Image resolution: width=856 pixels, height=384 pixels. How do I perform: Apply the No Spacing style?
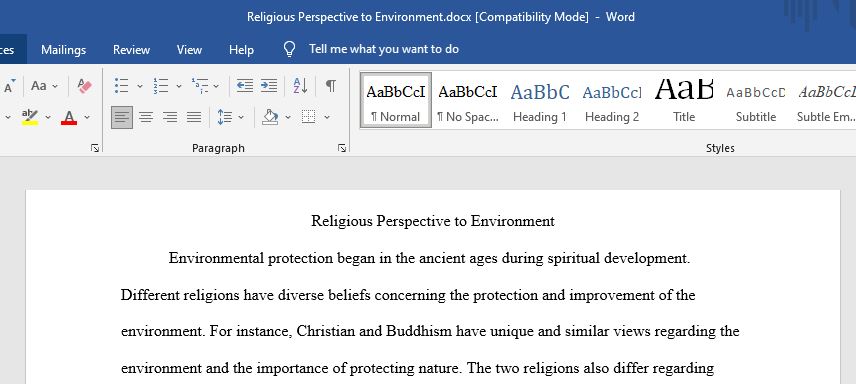pyautogui.click(x=468, y=101)
